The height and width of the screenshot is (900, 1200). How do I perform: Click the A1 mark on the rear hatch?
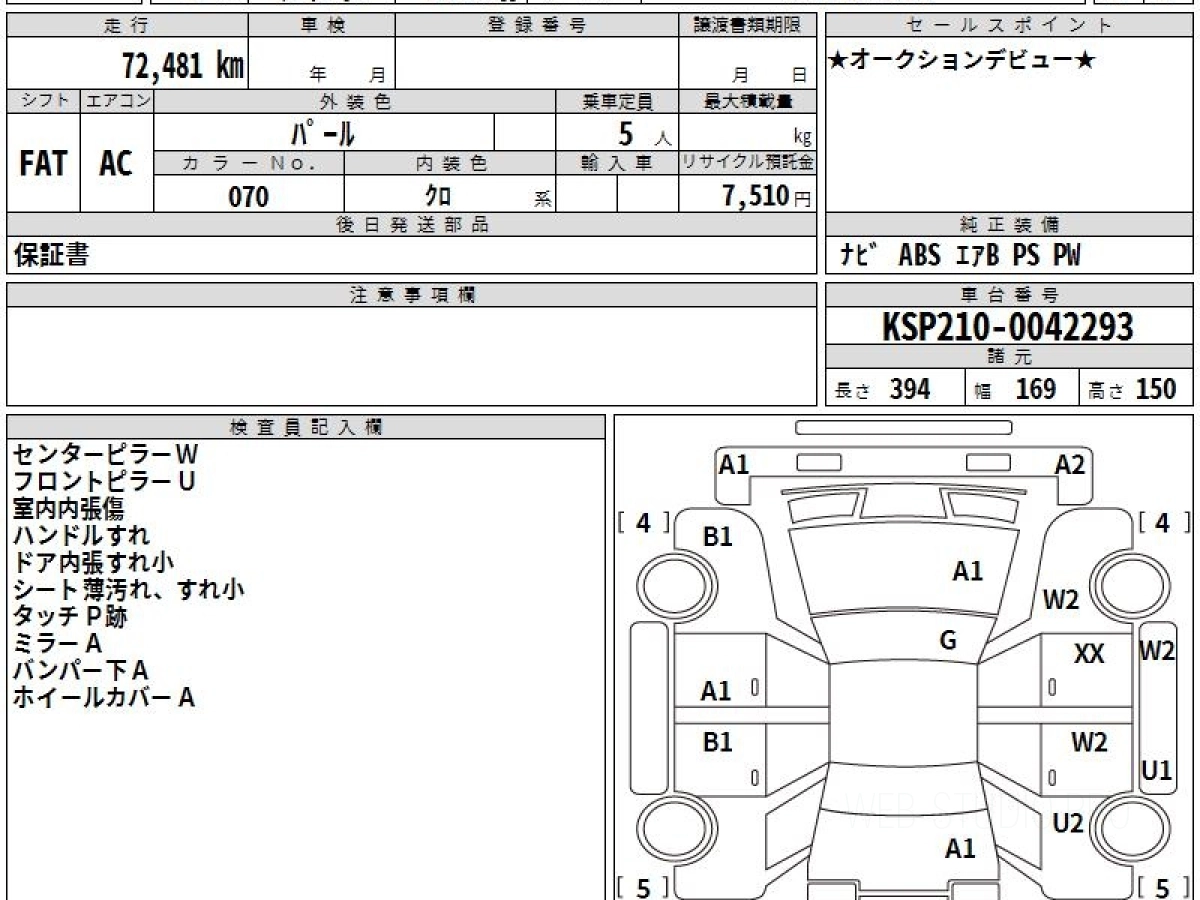[x=960, y=849]
